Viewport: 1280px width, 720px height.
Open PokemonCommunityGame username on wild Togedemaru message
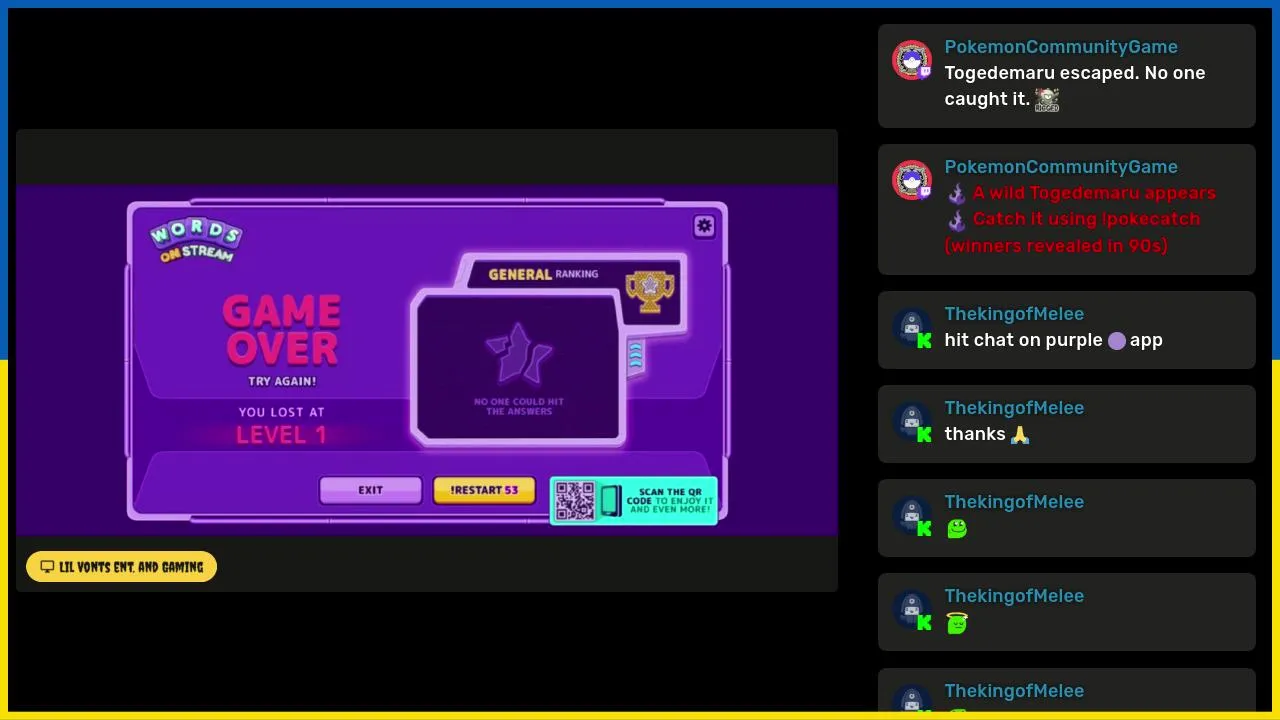click(1061, 167)
